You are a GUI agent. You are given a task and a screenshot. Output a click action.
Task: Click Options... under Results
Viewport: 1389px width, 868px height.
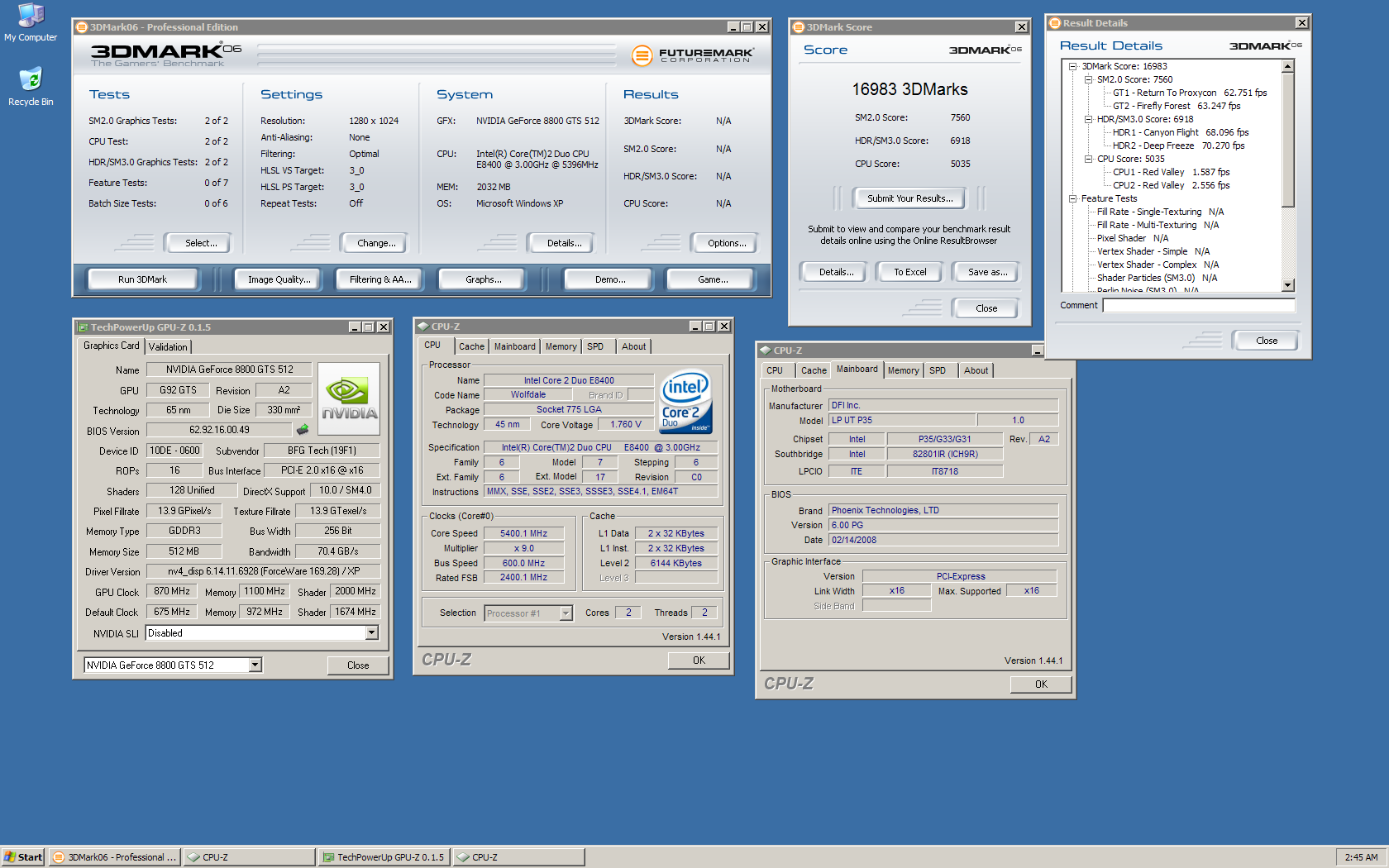[x=727, y=243]
